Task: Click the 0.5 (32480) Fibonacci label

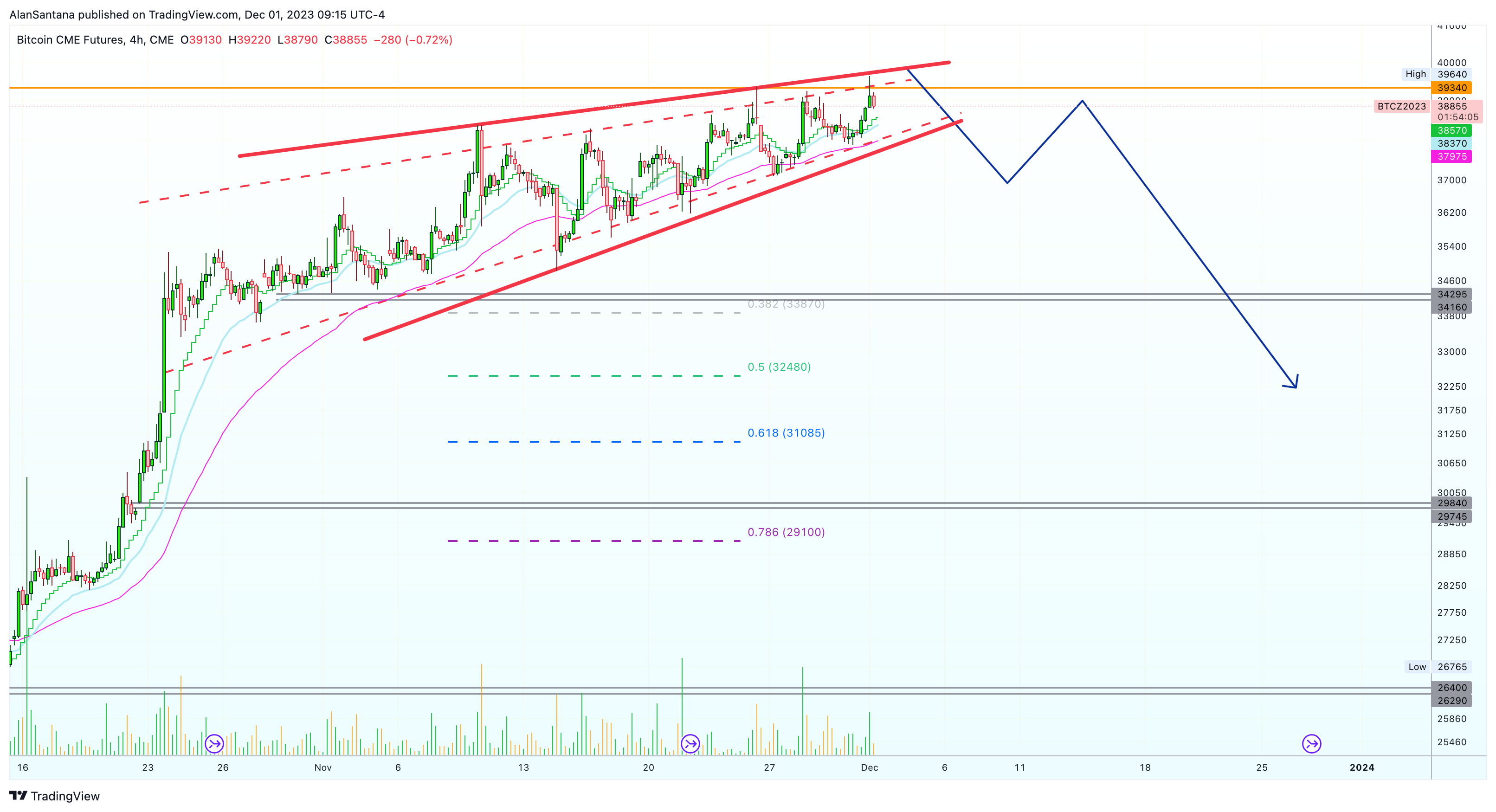Action: pos(779,367)
